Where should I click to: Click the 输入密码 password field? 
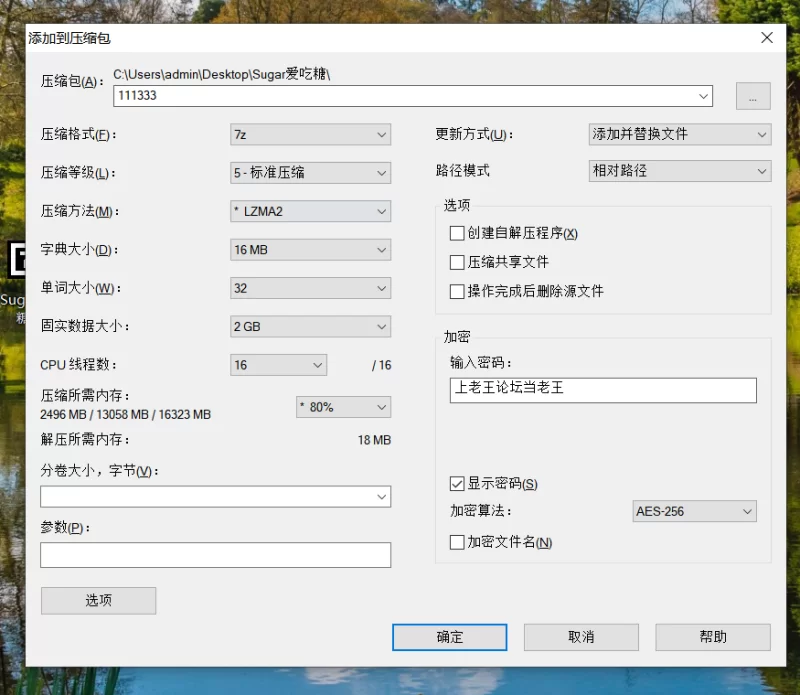[603, 389]
